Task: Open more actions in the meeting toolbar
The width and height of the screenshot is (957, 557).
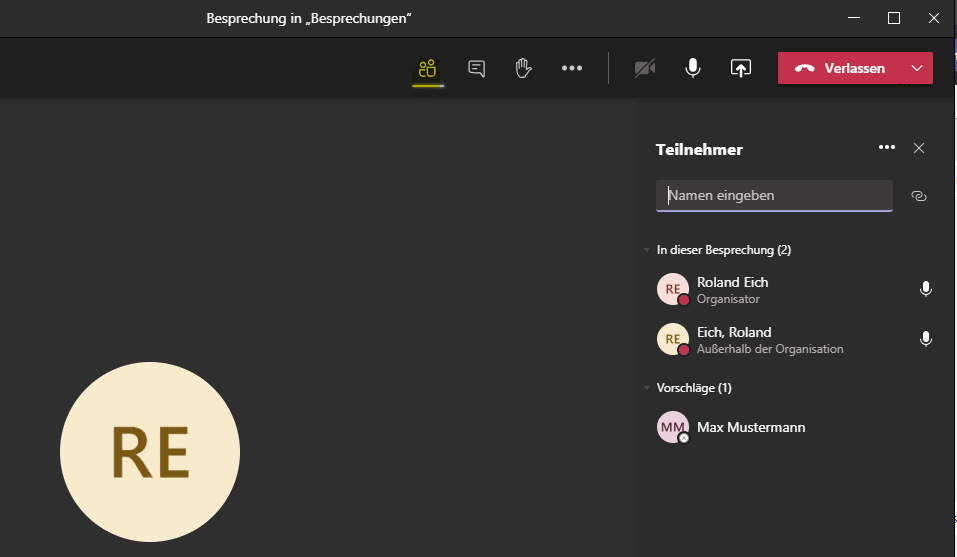Action: tap(572, 68)
